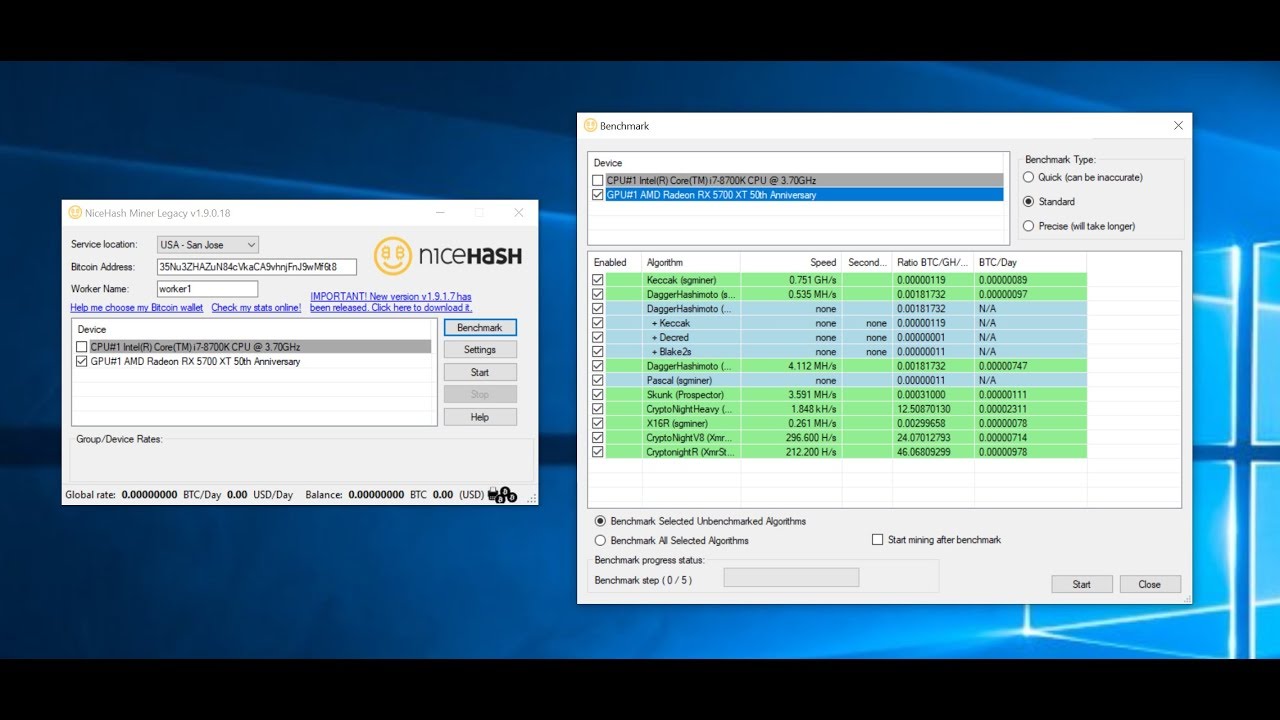Choose Precise (will take longer) option

pyautogui.click(x=1028, y=226)
